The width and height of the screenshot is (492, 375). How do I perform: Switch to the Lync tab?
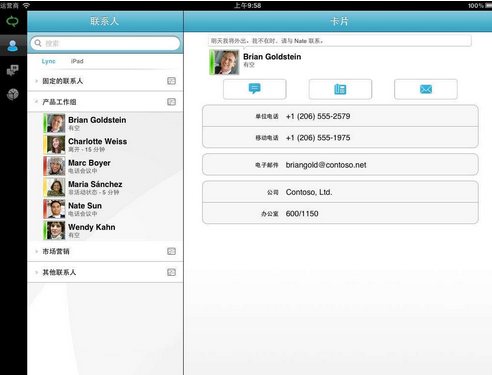click(49, 61)
